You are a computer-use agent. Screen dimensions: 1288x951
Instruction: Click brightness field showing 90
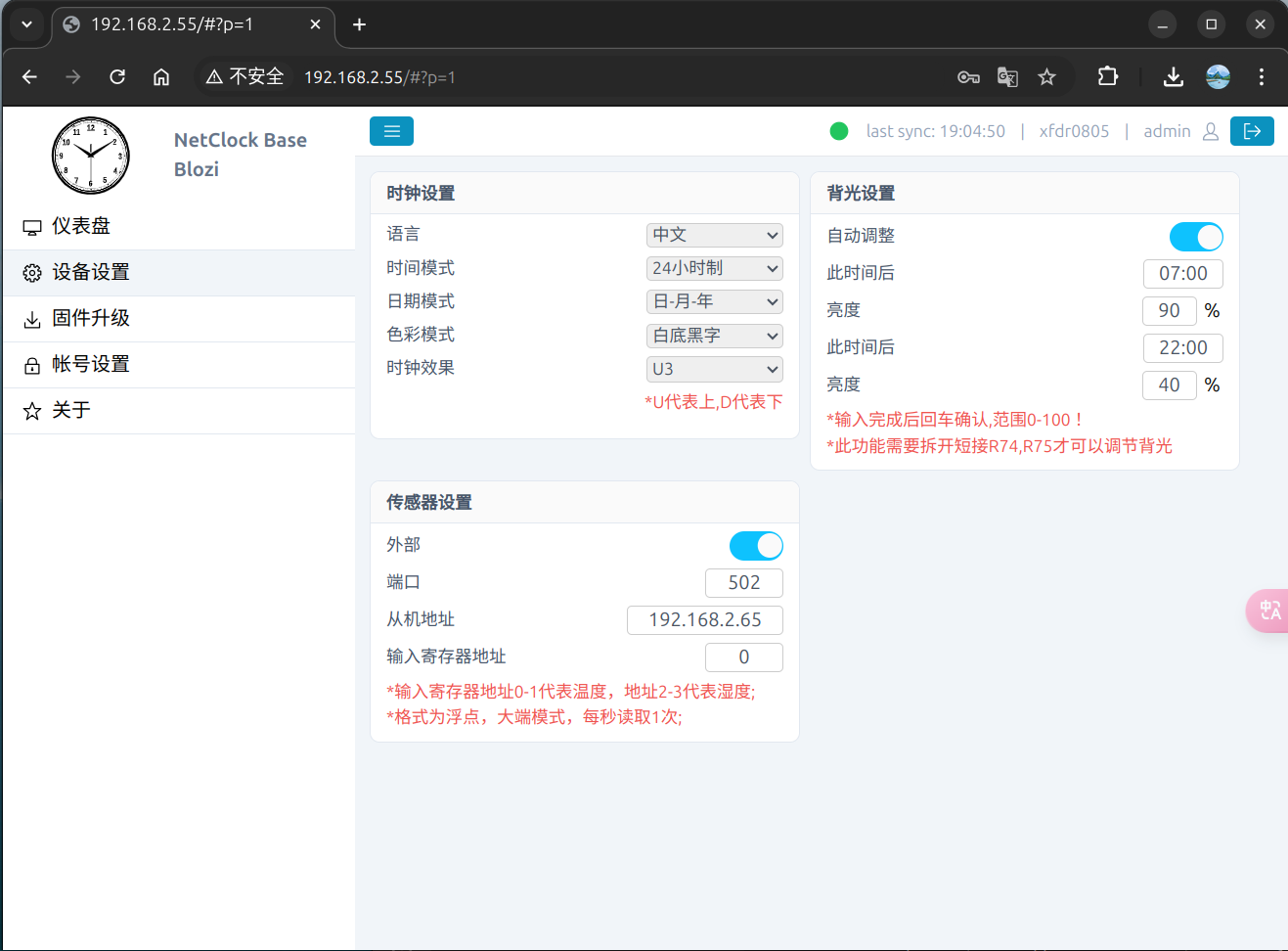click(1169, 311)
